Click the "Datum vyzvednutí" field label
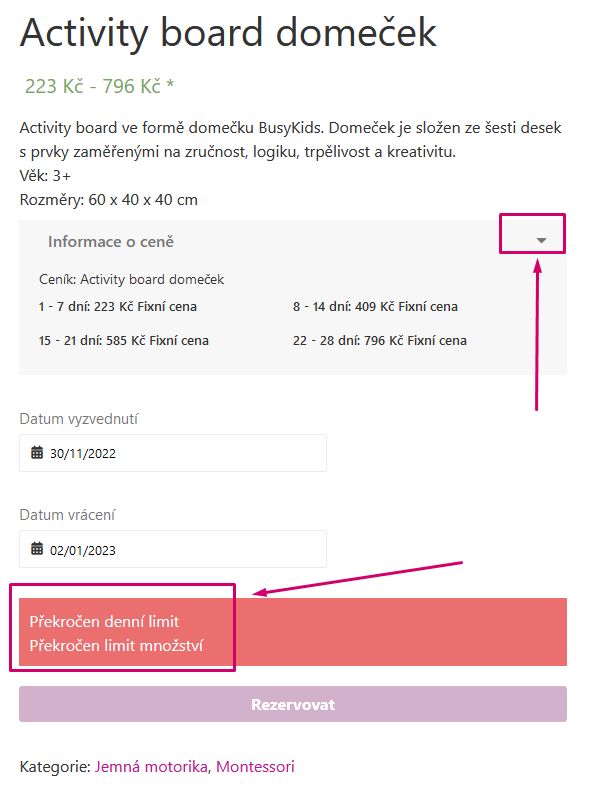 point(78,419)
